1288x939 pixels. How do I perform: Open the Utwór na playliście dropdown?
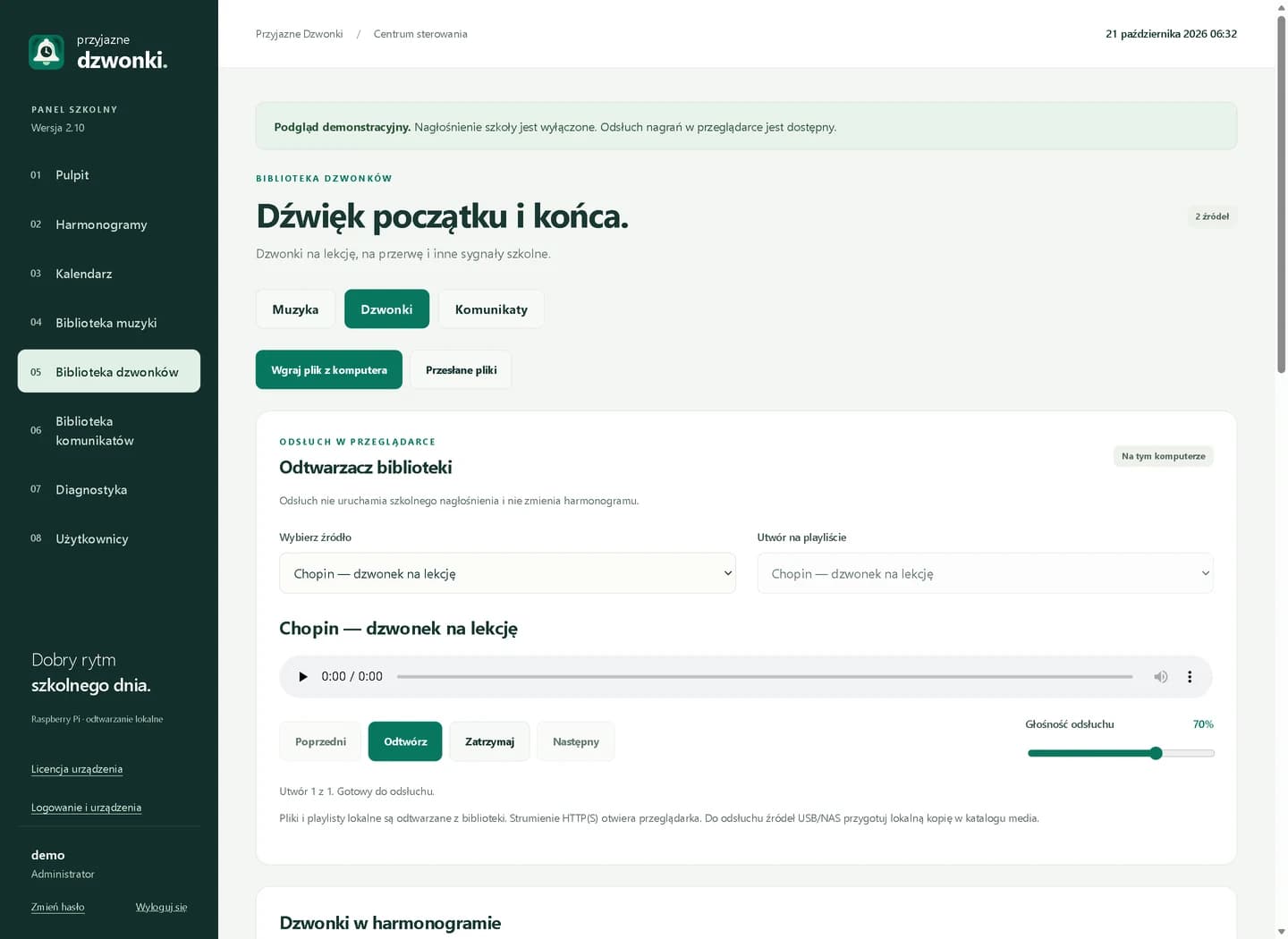[x=985, y=573]
